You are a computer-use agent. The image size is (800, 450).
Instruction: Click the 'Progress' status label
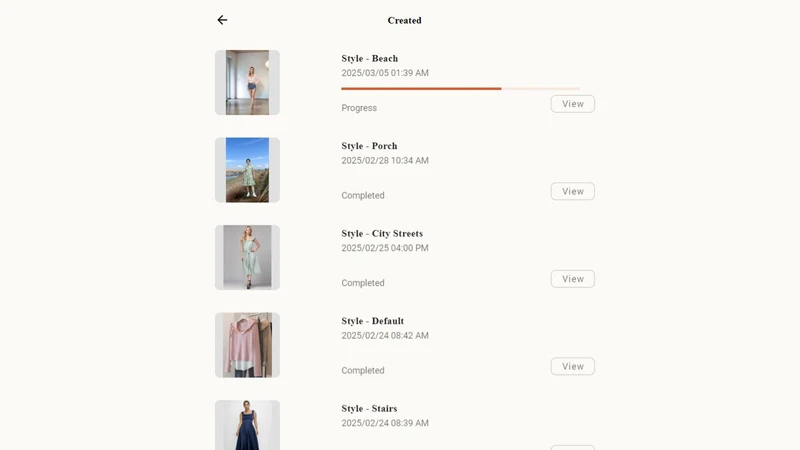pyautogui.click(x=359, y=108)
